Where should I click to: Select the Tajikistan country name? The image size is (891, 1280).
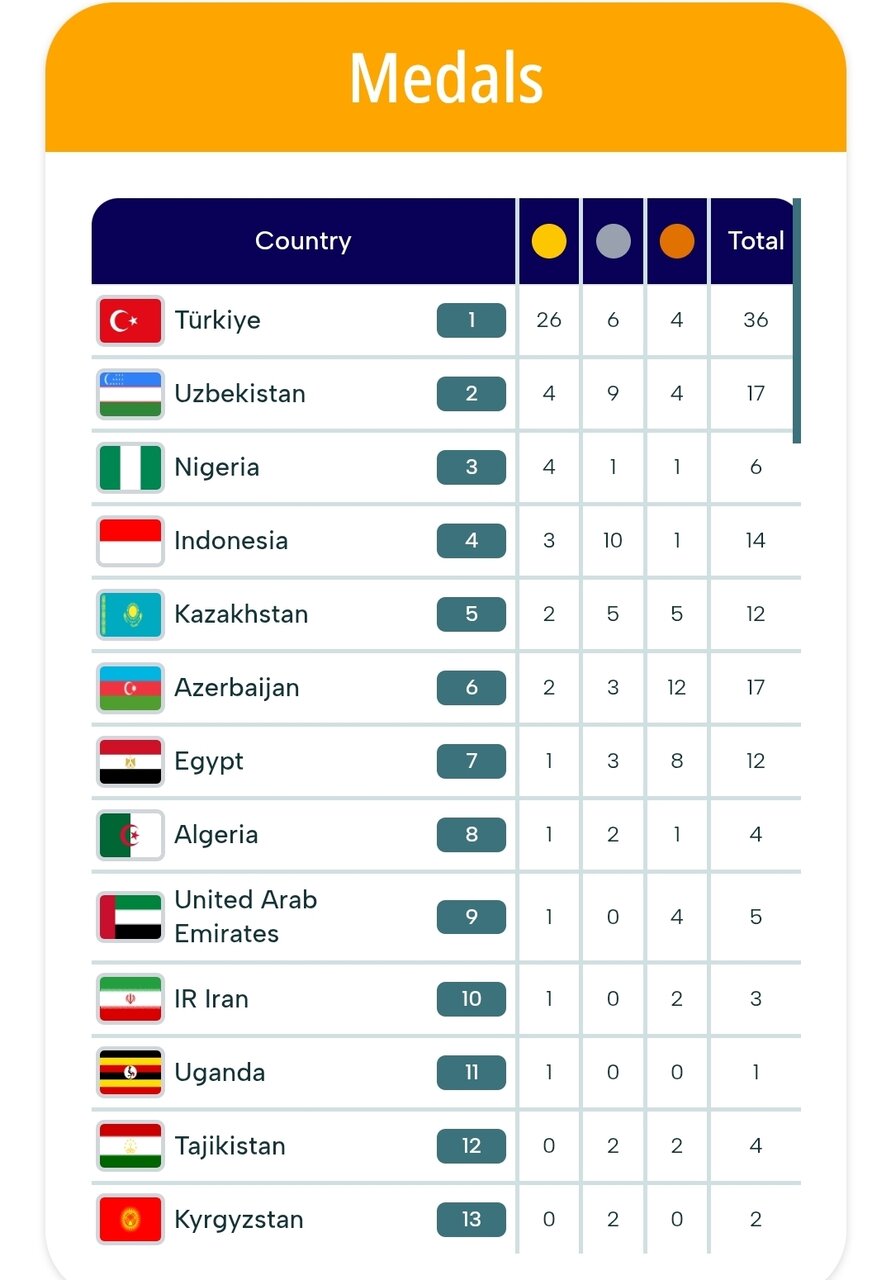point(230,1146)
